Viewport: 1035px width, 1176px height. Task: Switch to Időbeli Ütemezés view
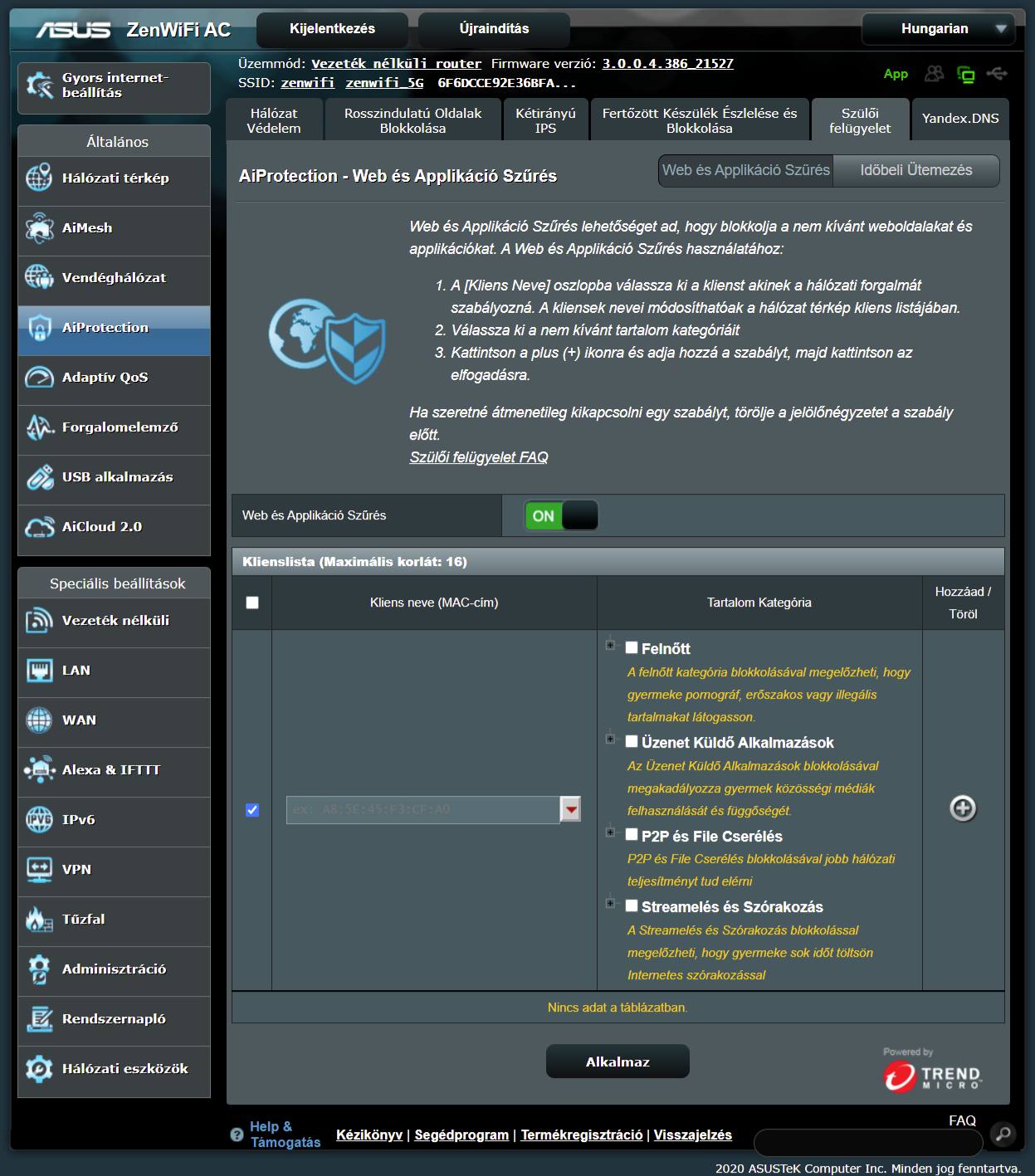[x=916, y=170]
